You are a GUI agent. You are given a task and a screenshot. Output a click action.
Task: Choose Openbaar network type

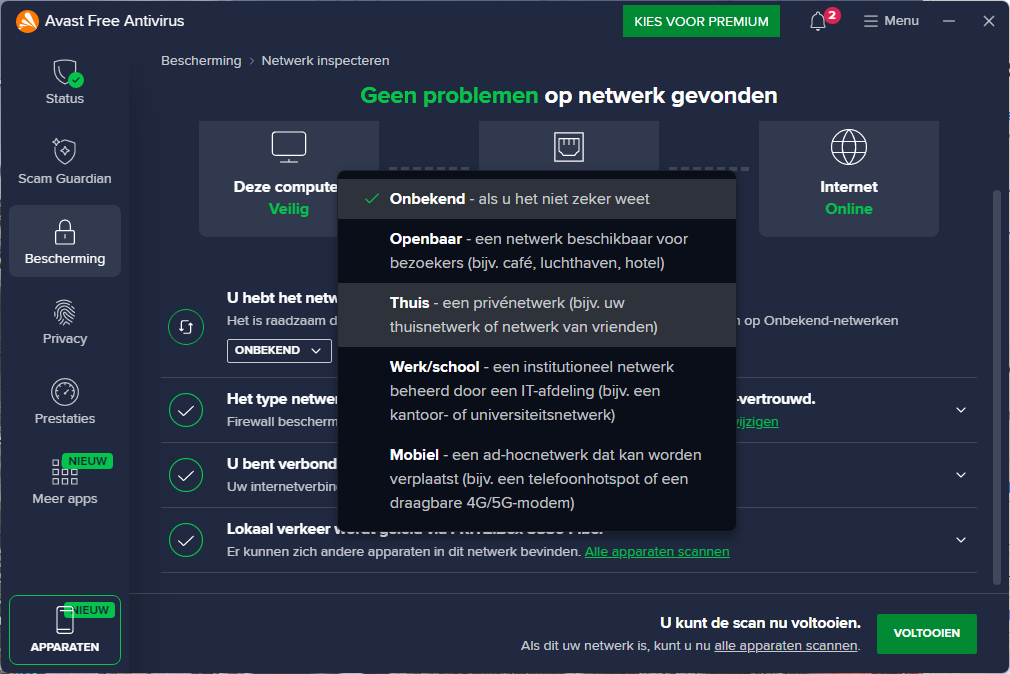[537, 251]
